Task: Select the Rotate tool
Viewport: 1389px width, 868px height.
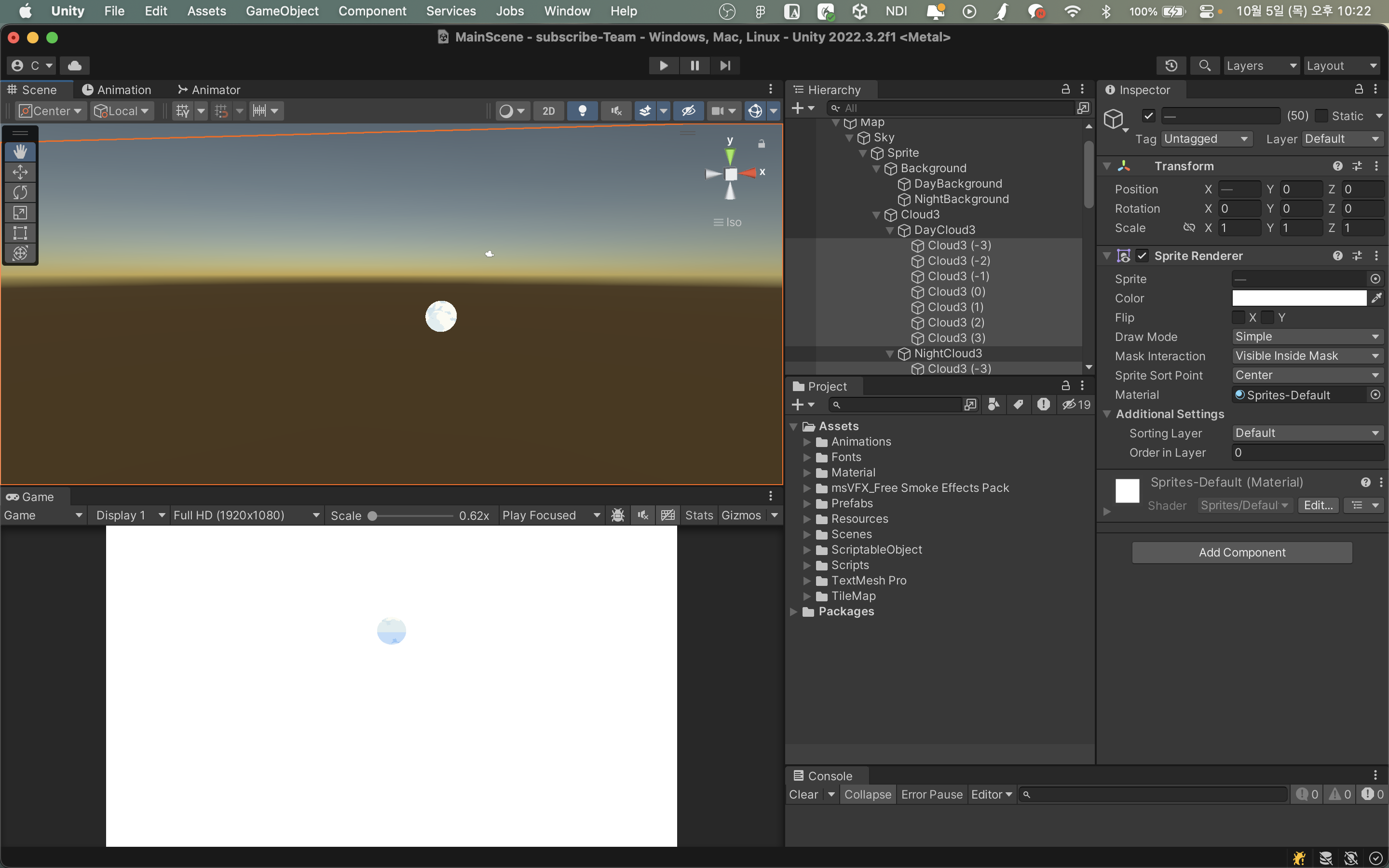Action: (20, 192)
